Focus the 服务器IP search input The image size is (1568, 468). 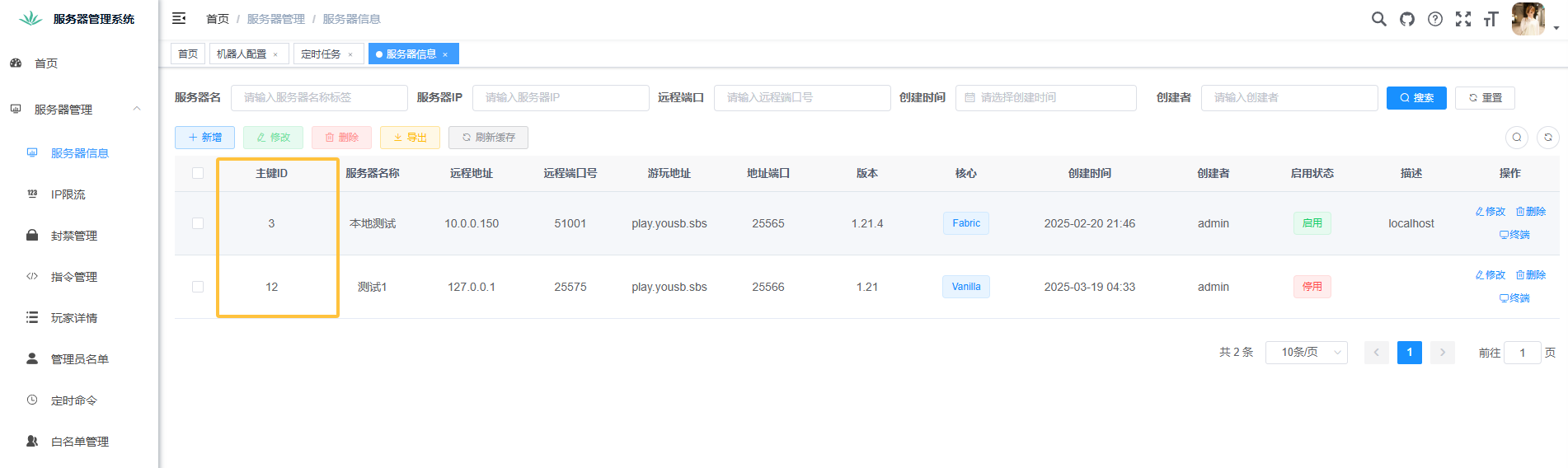click(x=561, y=97)
